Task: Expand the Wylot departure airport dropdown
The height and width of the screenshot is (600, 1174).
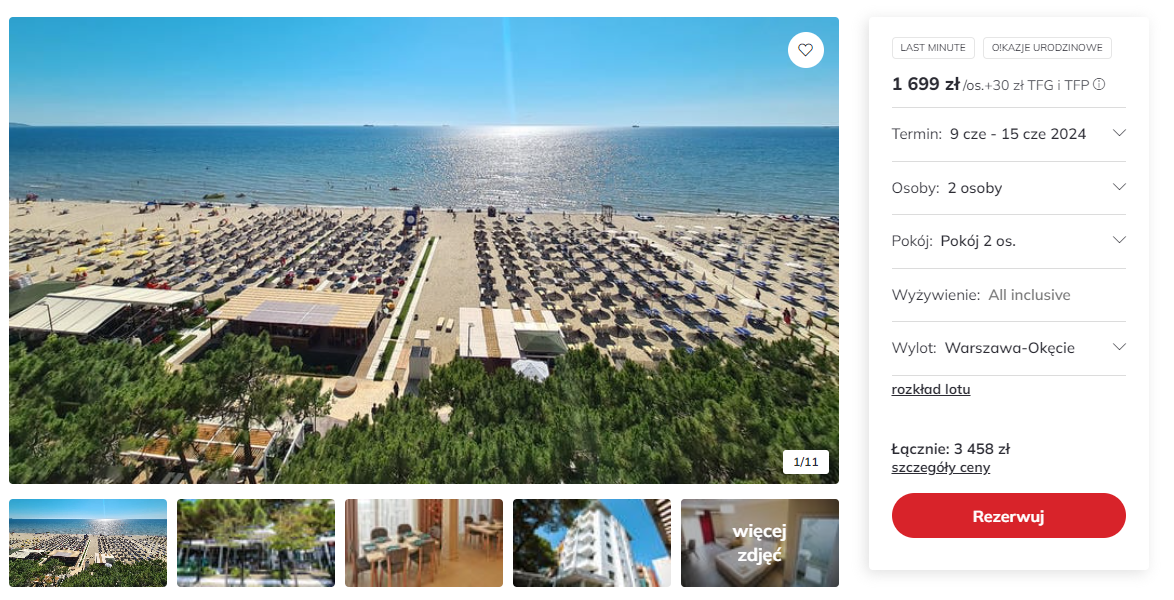Action: [x=1009, y=348]
